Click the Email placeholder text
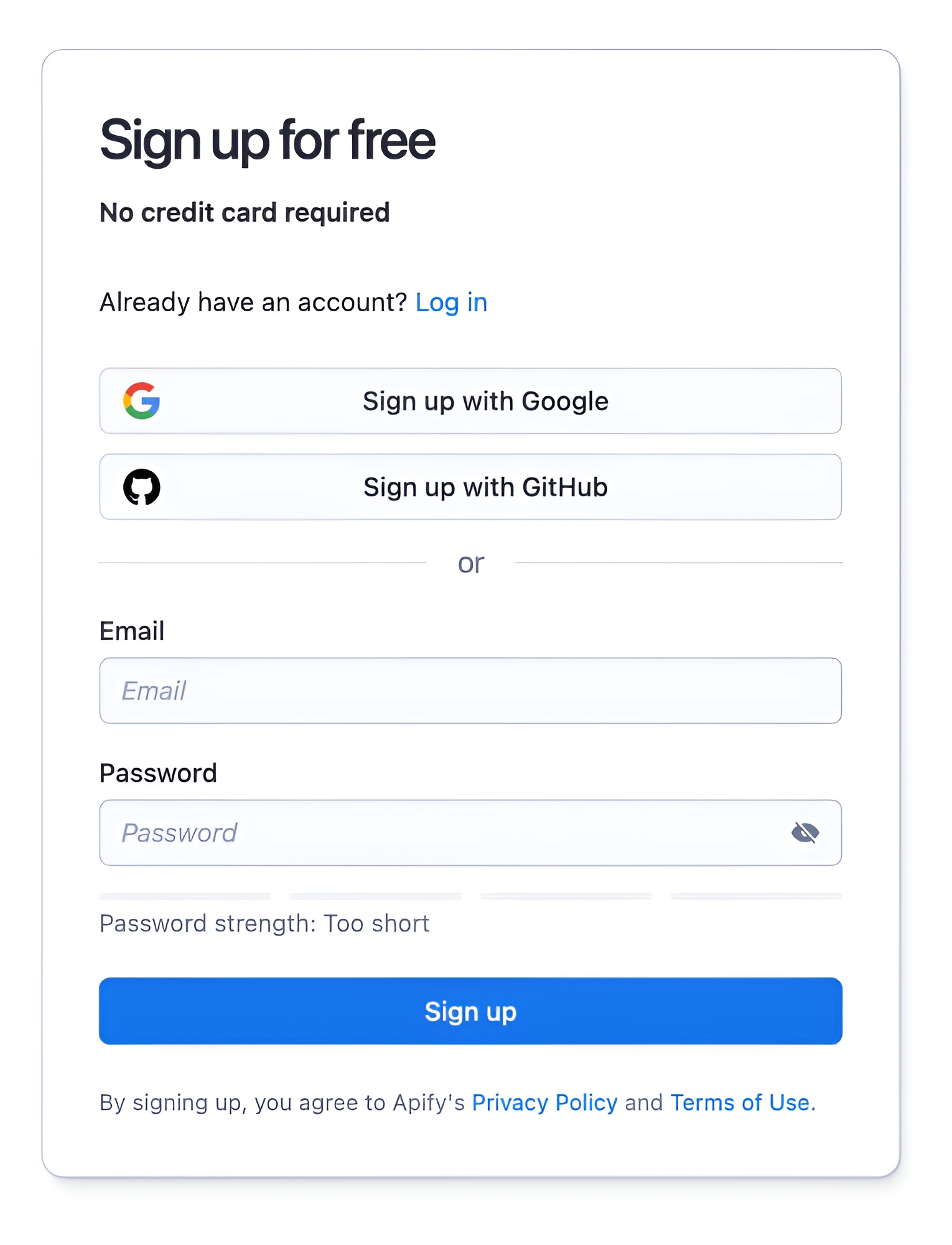The width and height of the screenshot is (952, 1245). click(x=153, y=691)
